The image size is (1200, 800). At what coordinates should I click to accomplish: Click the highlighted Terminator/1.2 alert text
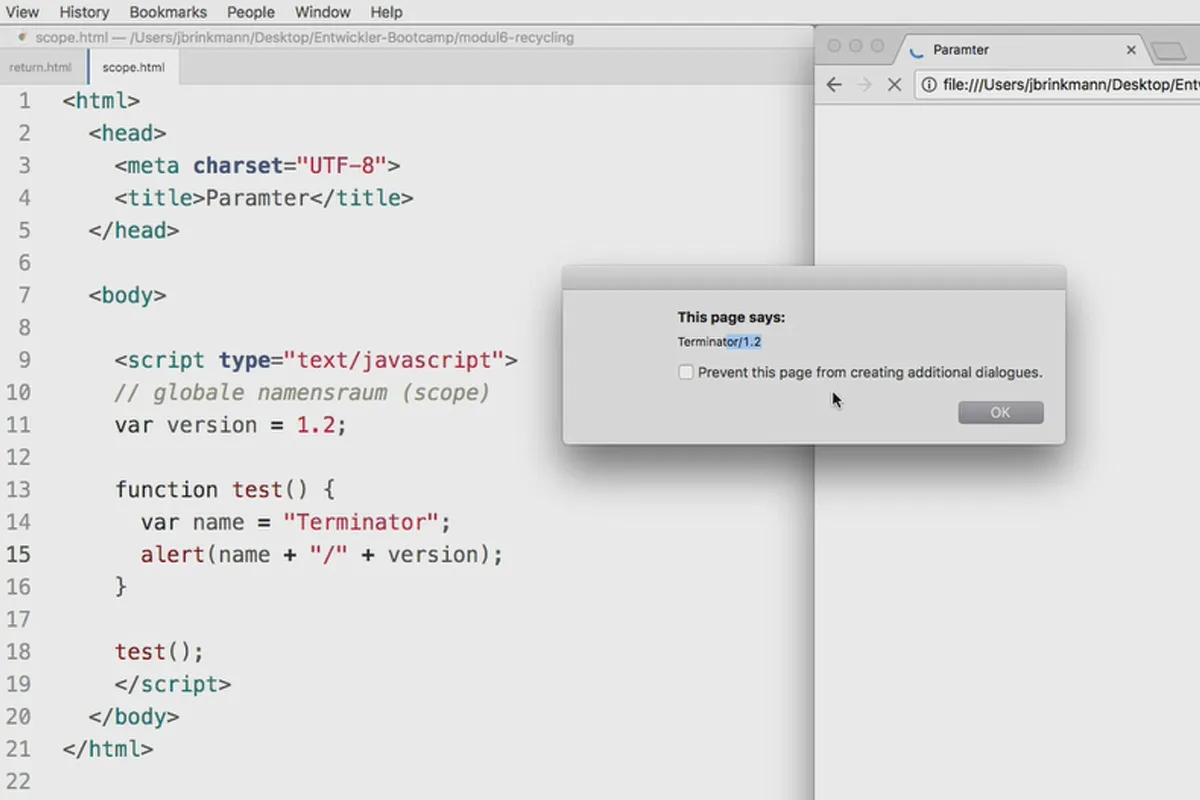tap(719, 342)
